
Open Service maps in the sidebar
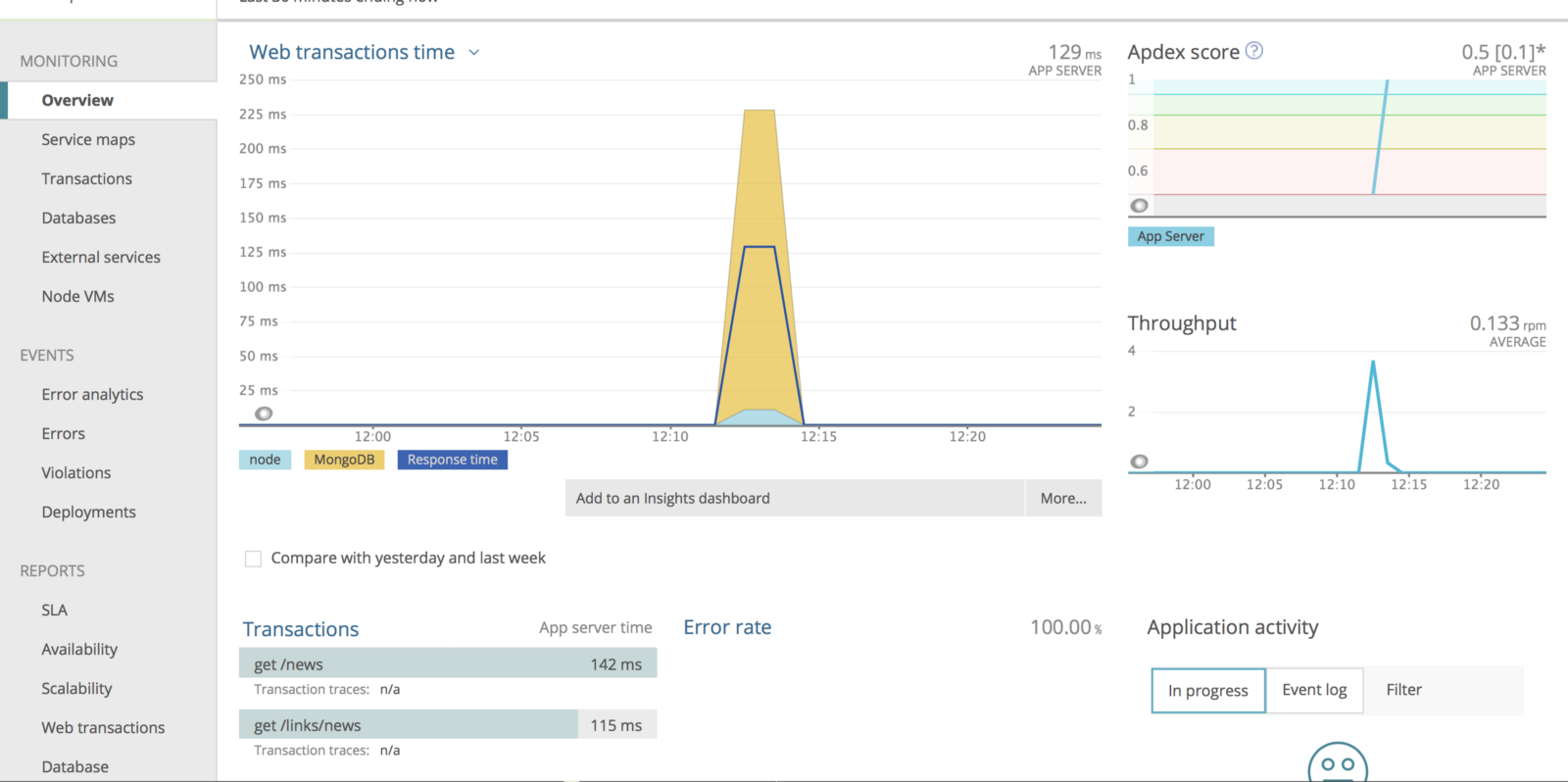pyautogui.click(x=88, y=140)
